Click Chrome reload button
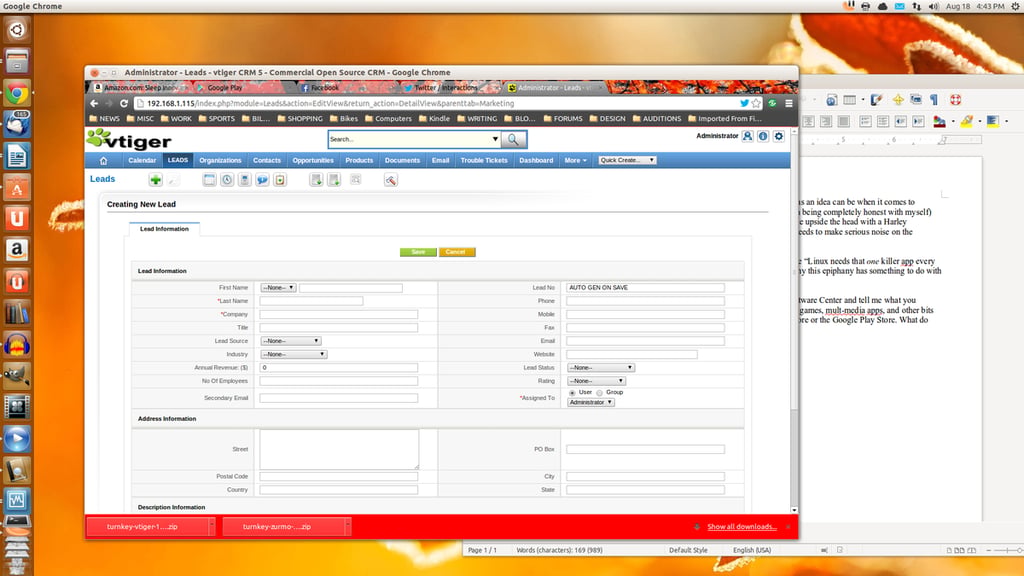Screen dimensions: 1024x576 tap(123, 103)
